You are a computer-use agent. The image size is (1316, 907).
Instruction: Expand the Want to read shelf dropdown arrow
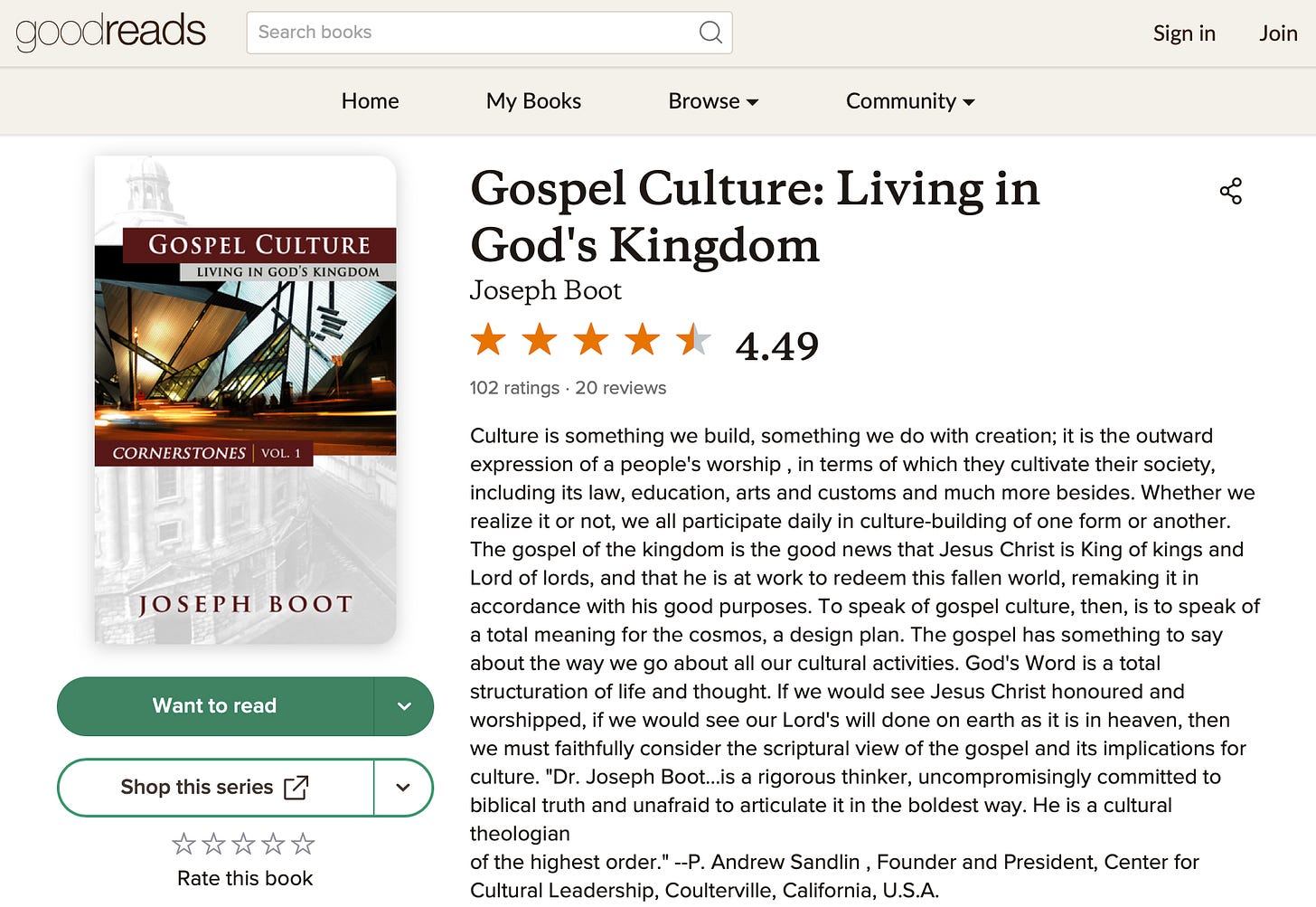[x=404, y=706]
